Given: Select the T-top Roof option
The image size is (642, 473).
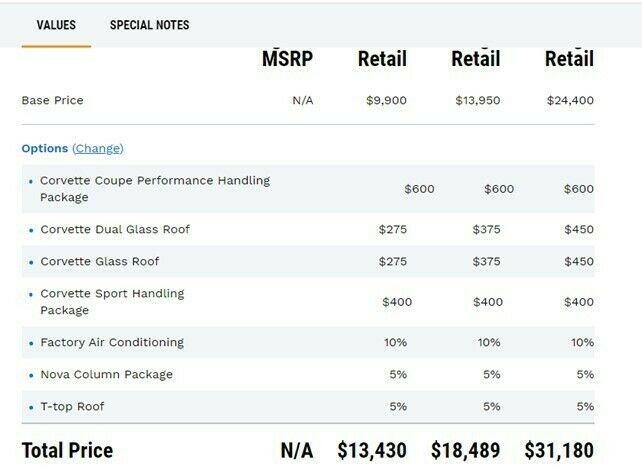Looking at the screenshot, I should (72, 406).
